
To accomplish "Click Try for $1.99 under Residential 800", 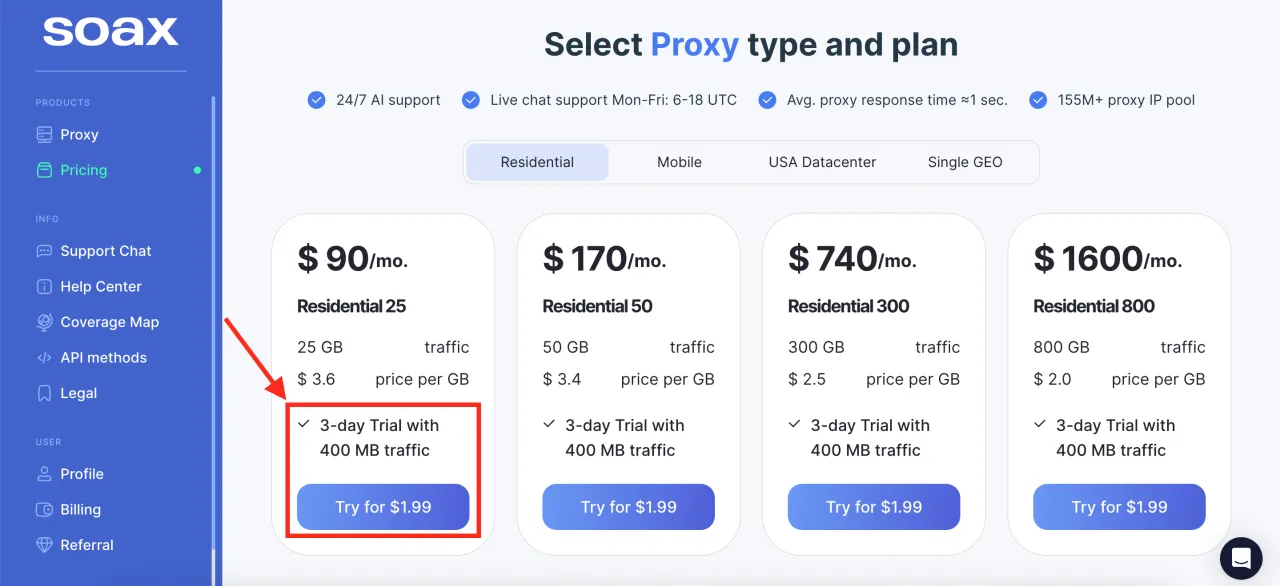I will [1119, 507].
